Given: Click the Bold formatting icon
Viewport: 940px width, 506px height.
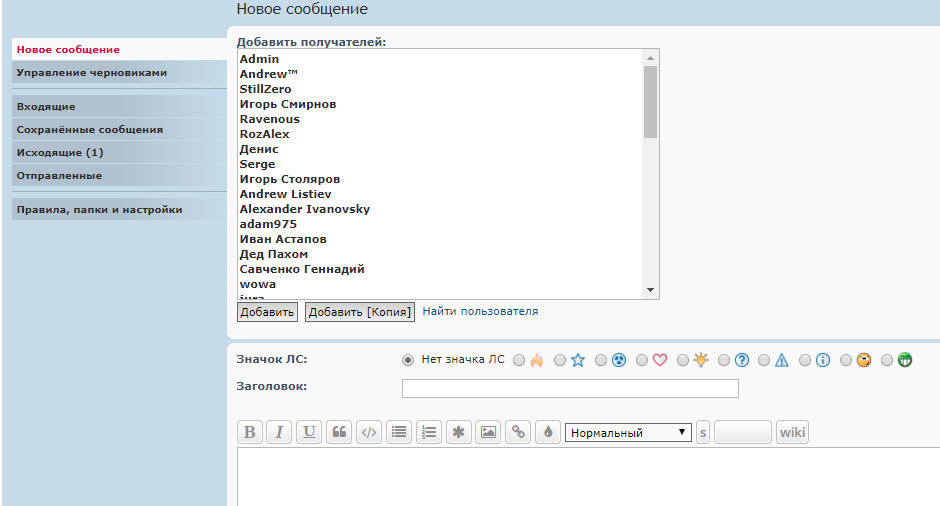Looking at the screenshot, I should pos(250,432).
